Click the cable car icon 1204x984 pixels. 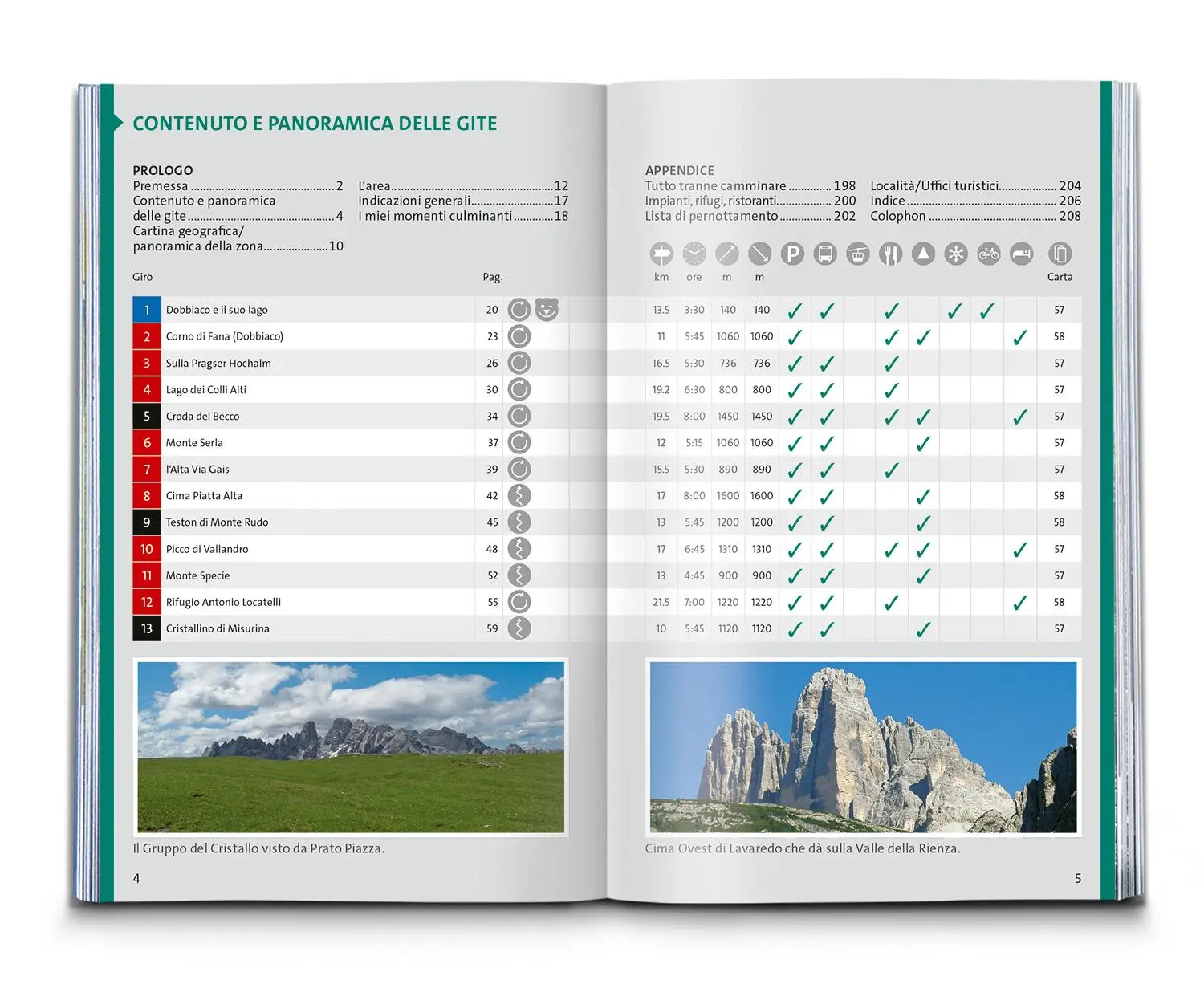pyautogui.click(x=858, y=254)
